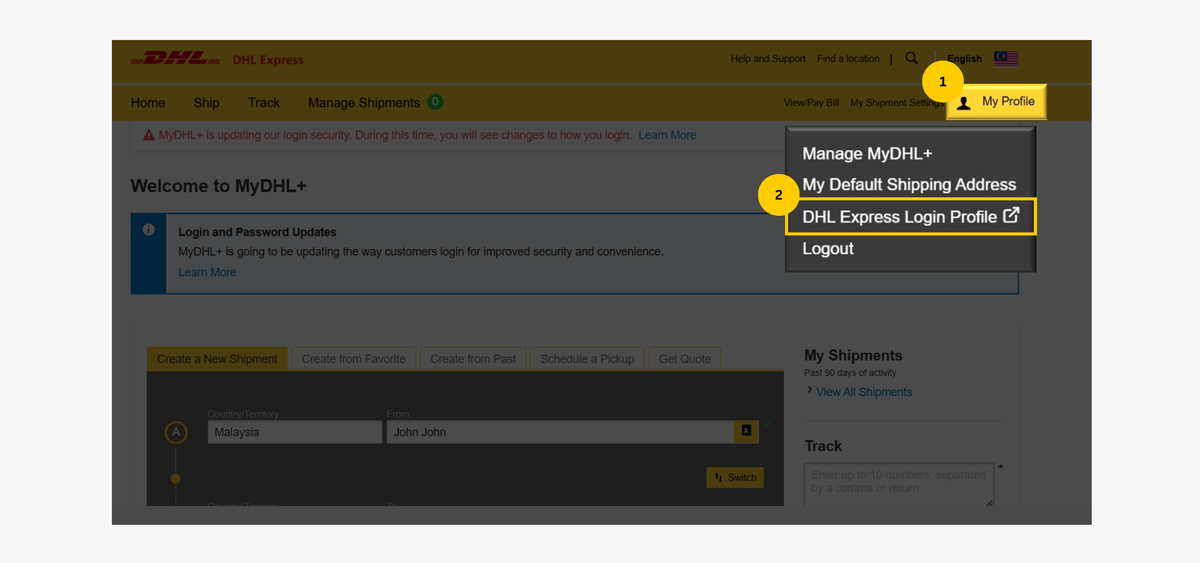
Task: Click View All Shipments link
Action: [864, 392]
